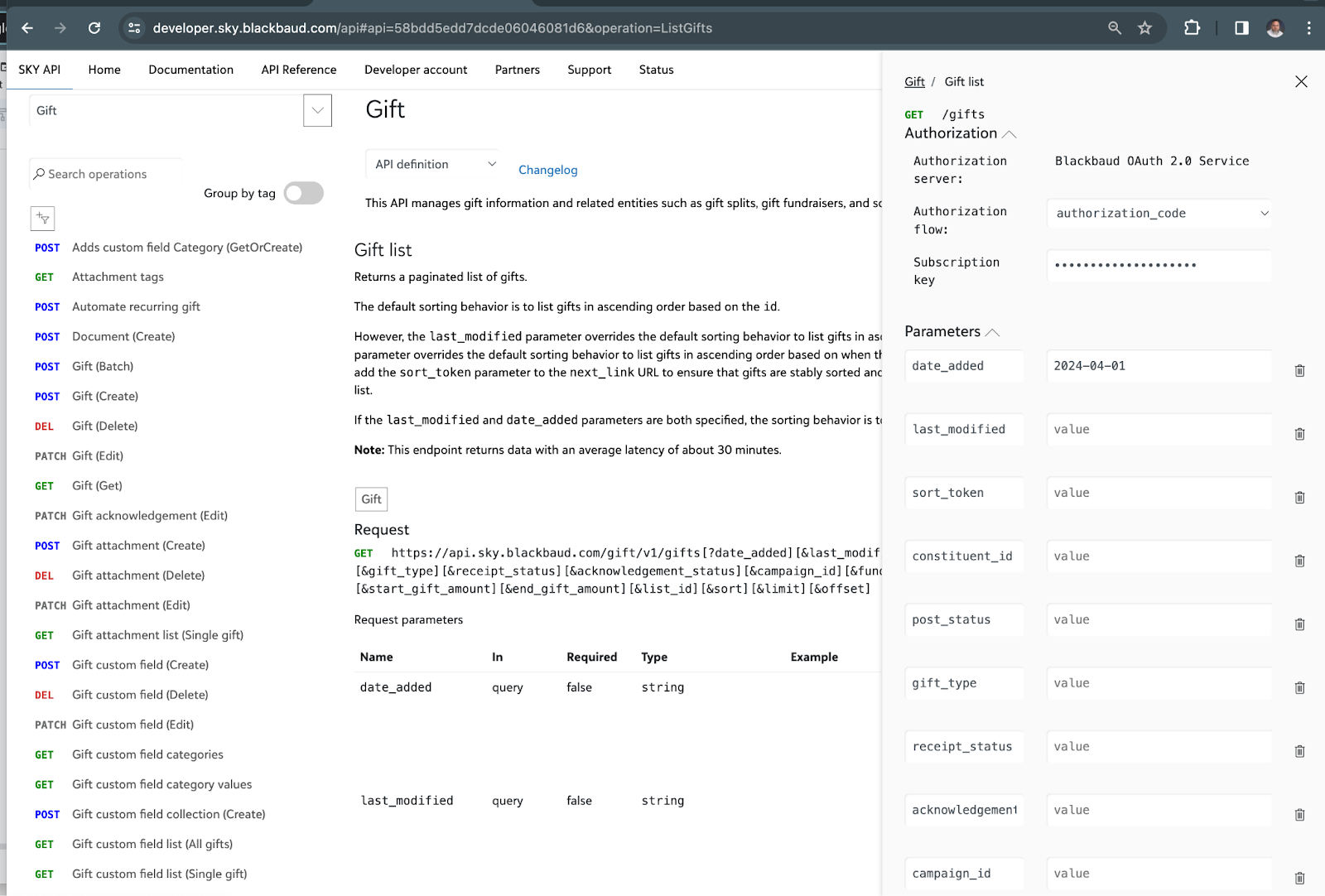Click the last_modified value field
Image resolution: width=1325 pixels, height=896 pixels.
point(1159,430)
